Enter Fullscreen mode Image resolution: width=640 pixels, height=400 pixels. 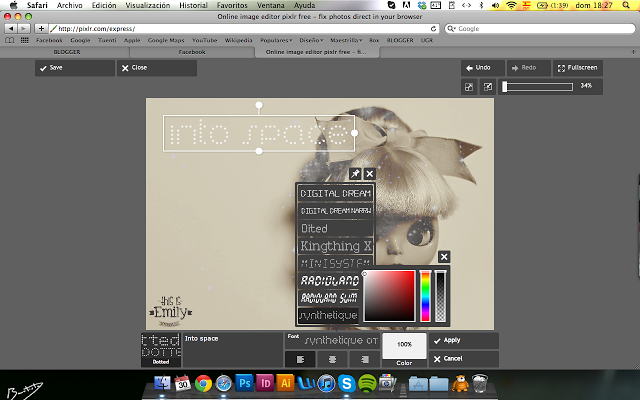[x=576, y=68]
